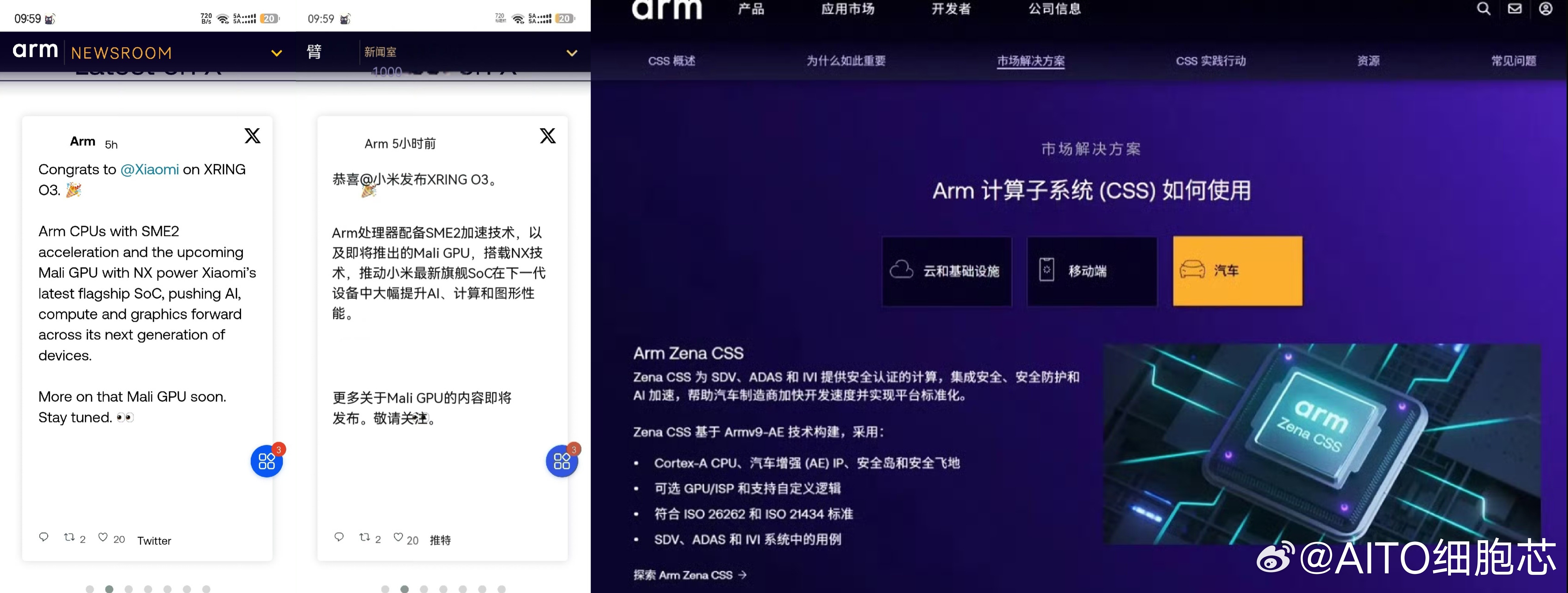Click the 新闻室 title text

(380, 52)
